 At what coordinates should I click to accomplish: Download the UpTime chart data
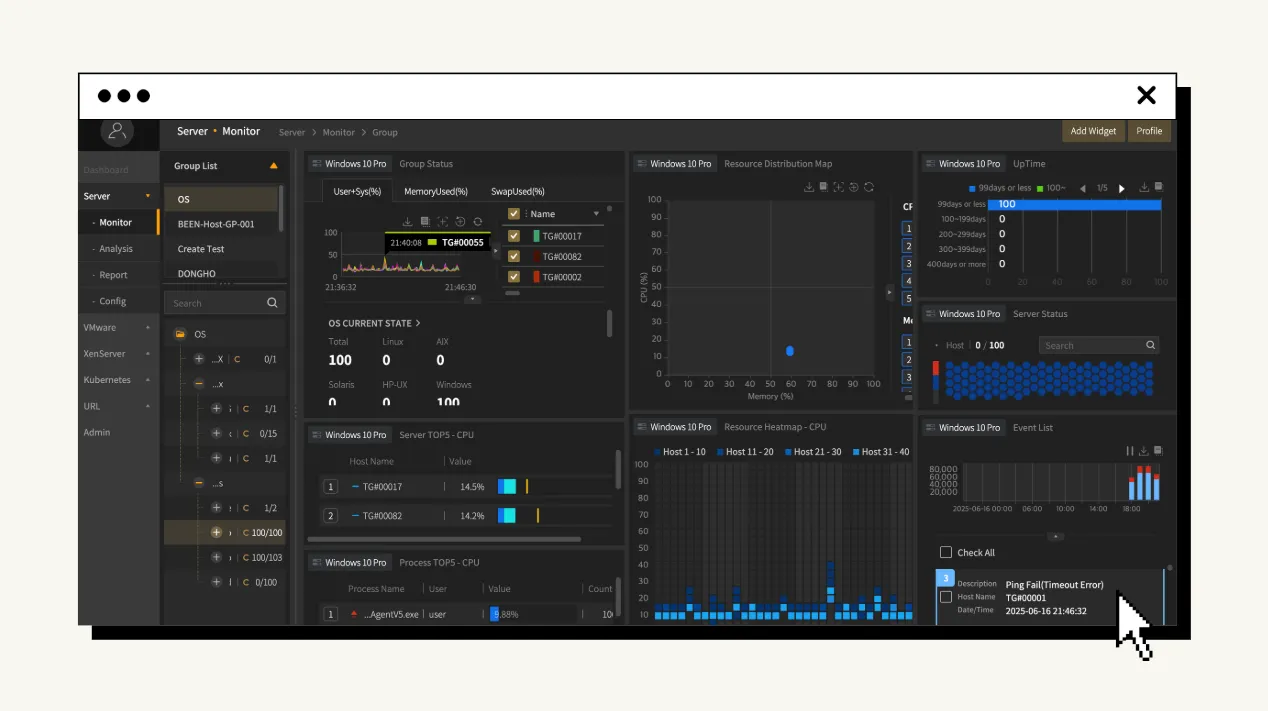[x=1144, y=187]
